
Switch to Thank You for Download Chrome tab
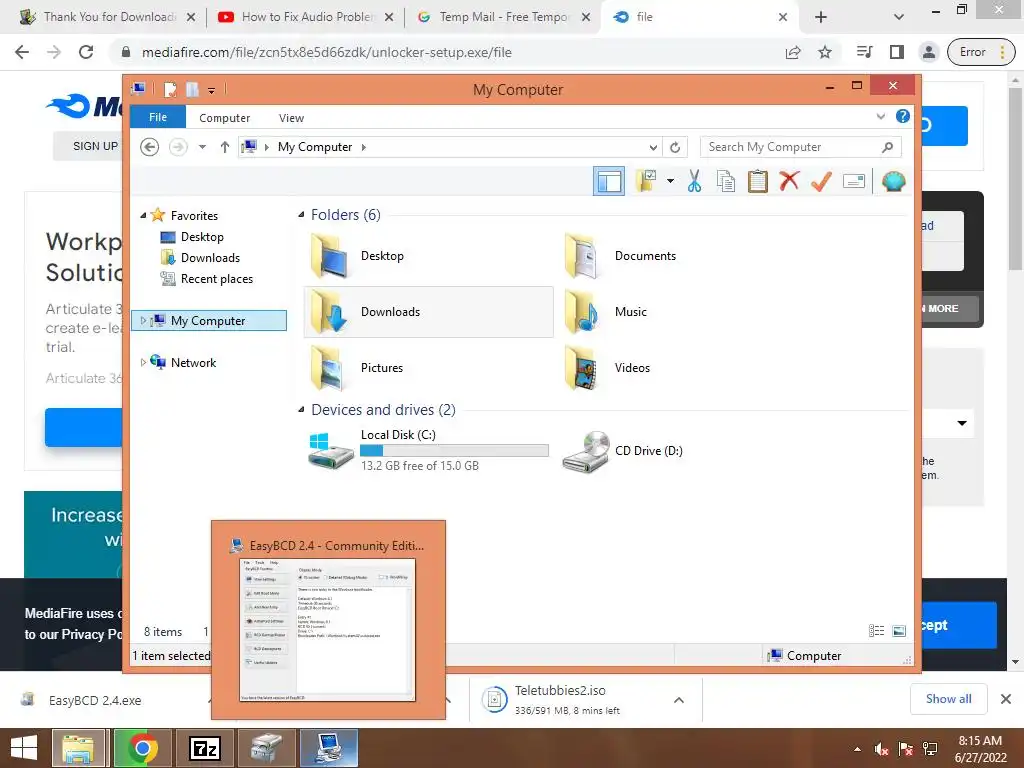coord(108,17)
